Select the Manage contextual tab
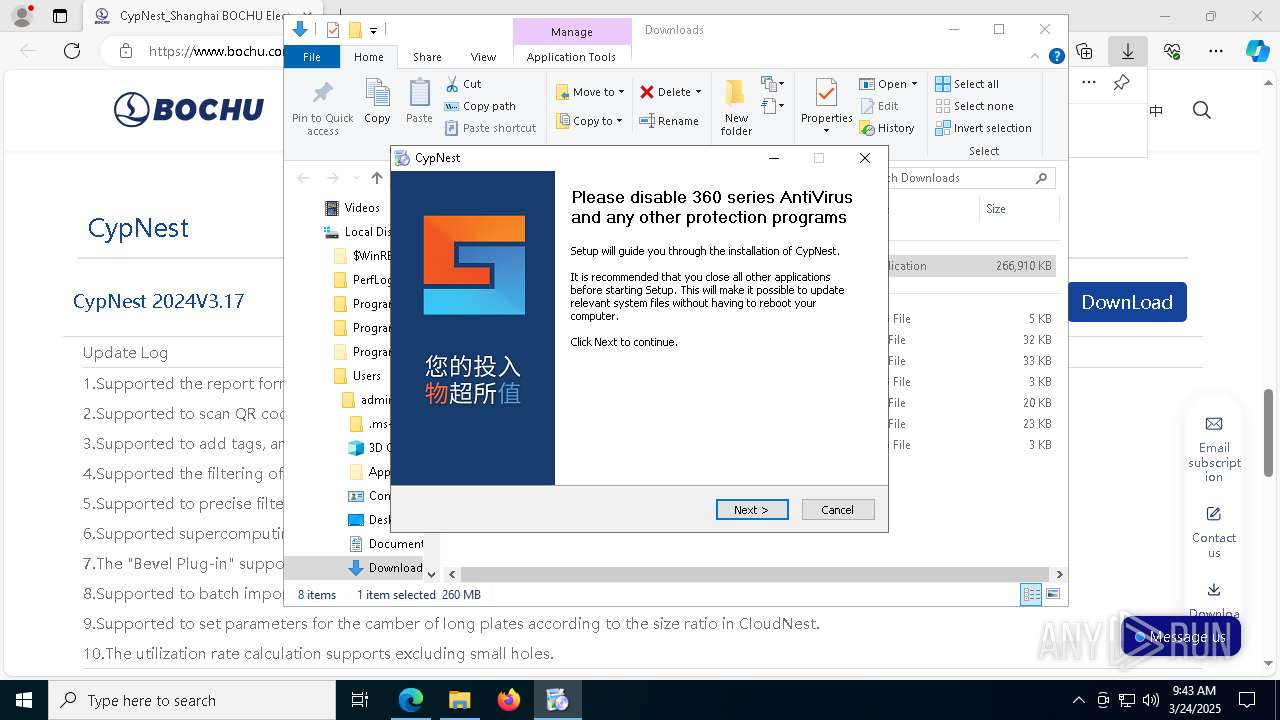 click(x=572, y=32)
